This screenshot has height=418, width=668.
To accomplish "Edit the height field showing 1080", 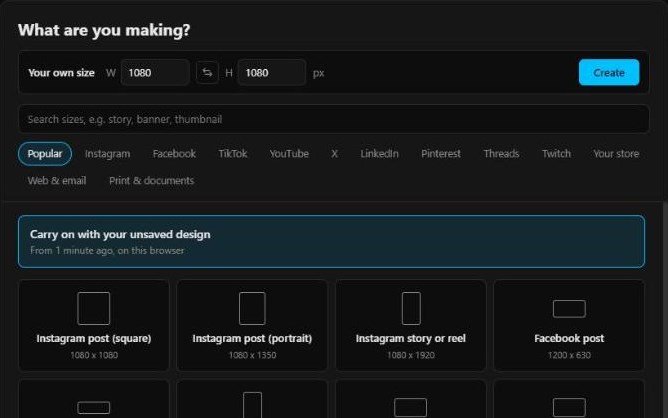I will [x=271, y=72].
